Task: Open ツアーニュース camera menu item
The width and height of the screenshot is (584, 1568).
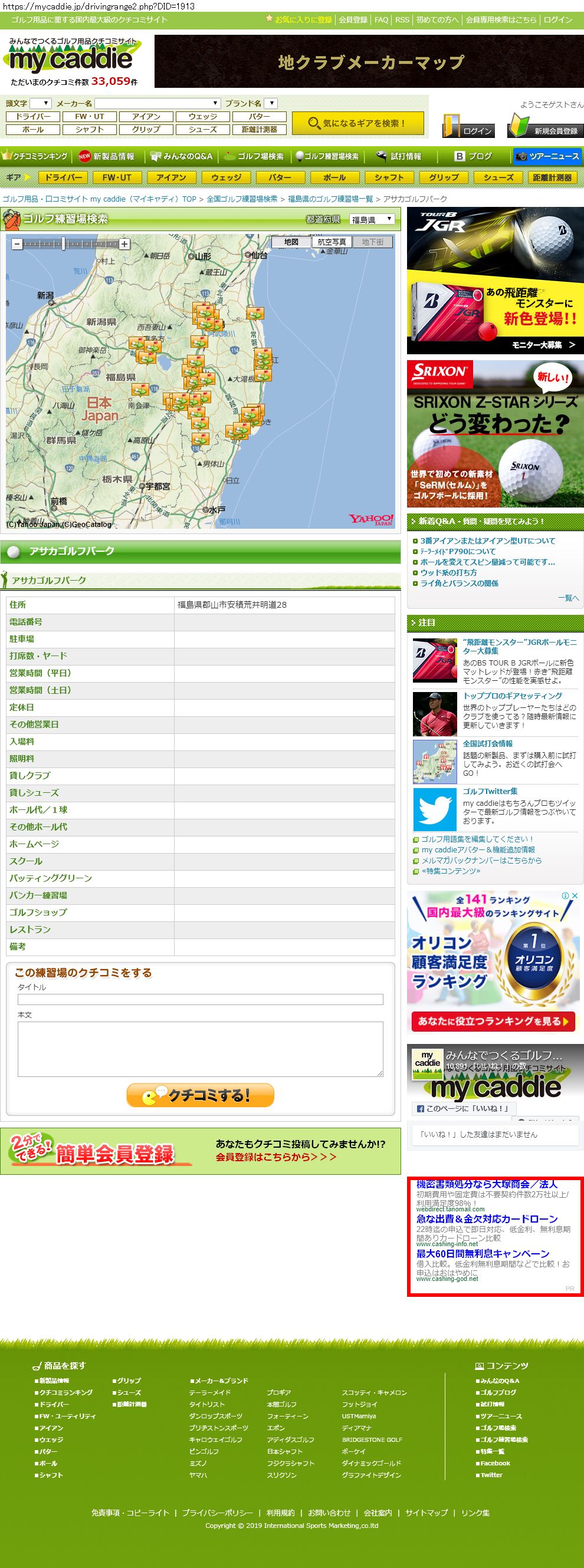Action: (x=547, y=156)
